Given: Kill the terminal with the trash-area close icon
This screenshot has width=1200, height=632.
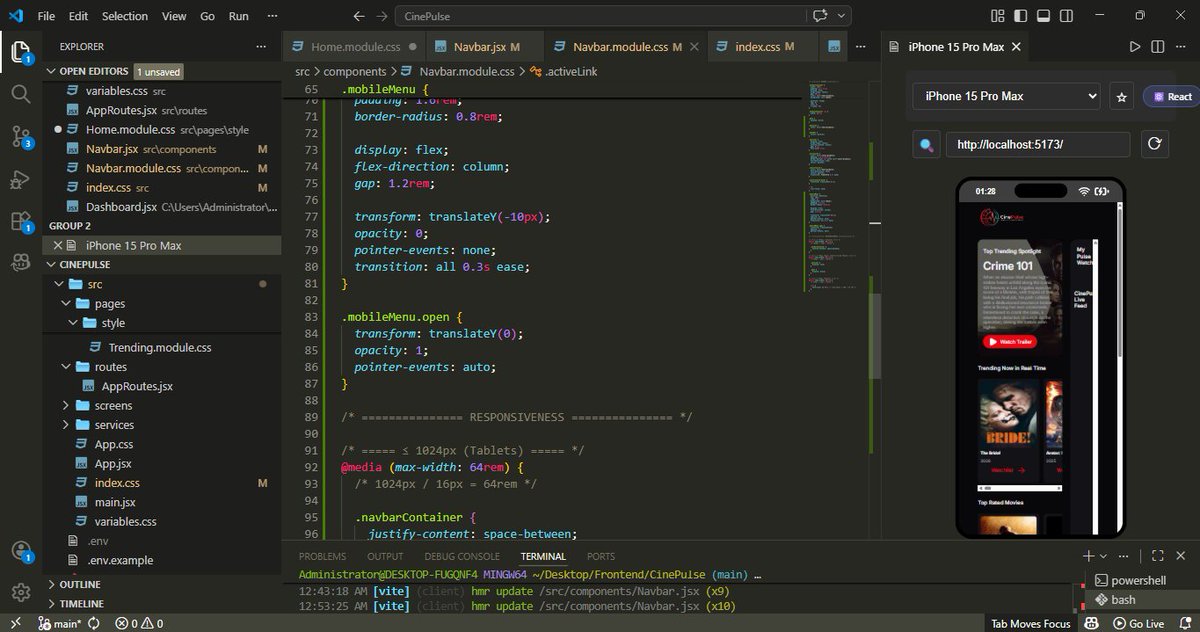Looking at the screenshot, I should [1182, 555].
